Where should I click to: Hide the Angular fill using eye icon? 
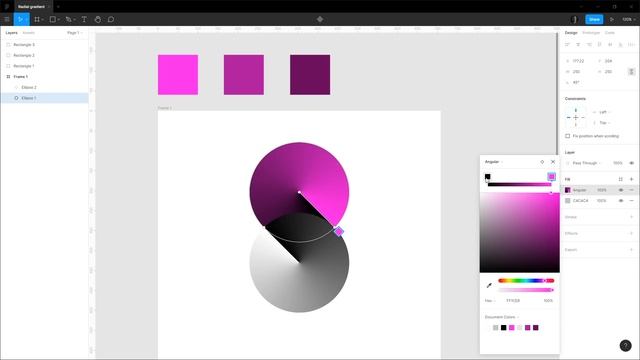[x=621, y=190]
